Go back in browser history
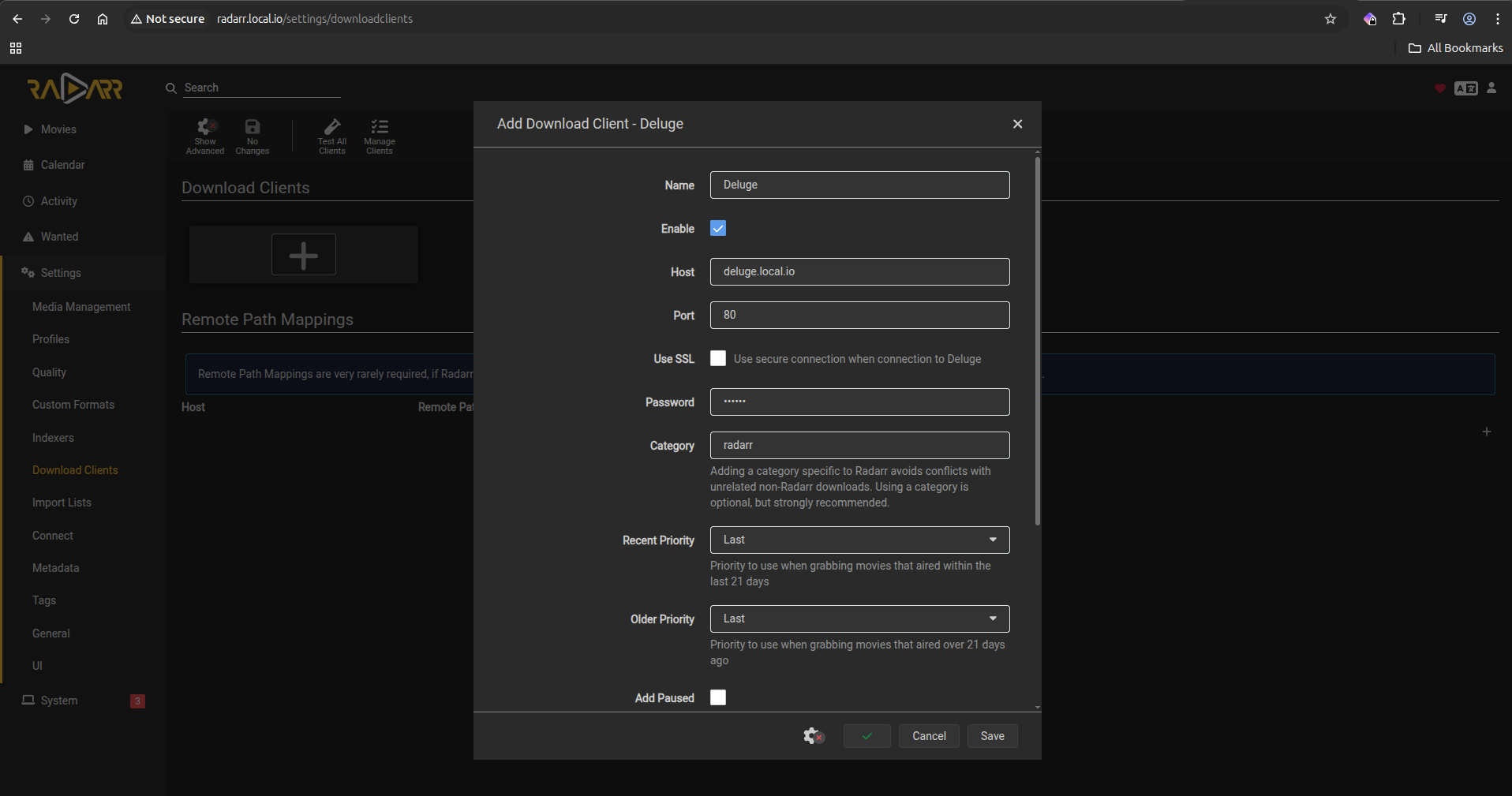 tap(17, 19)
